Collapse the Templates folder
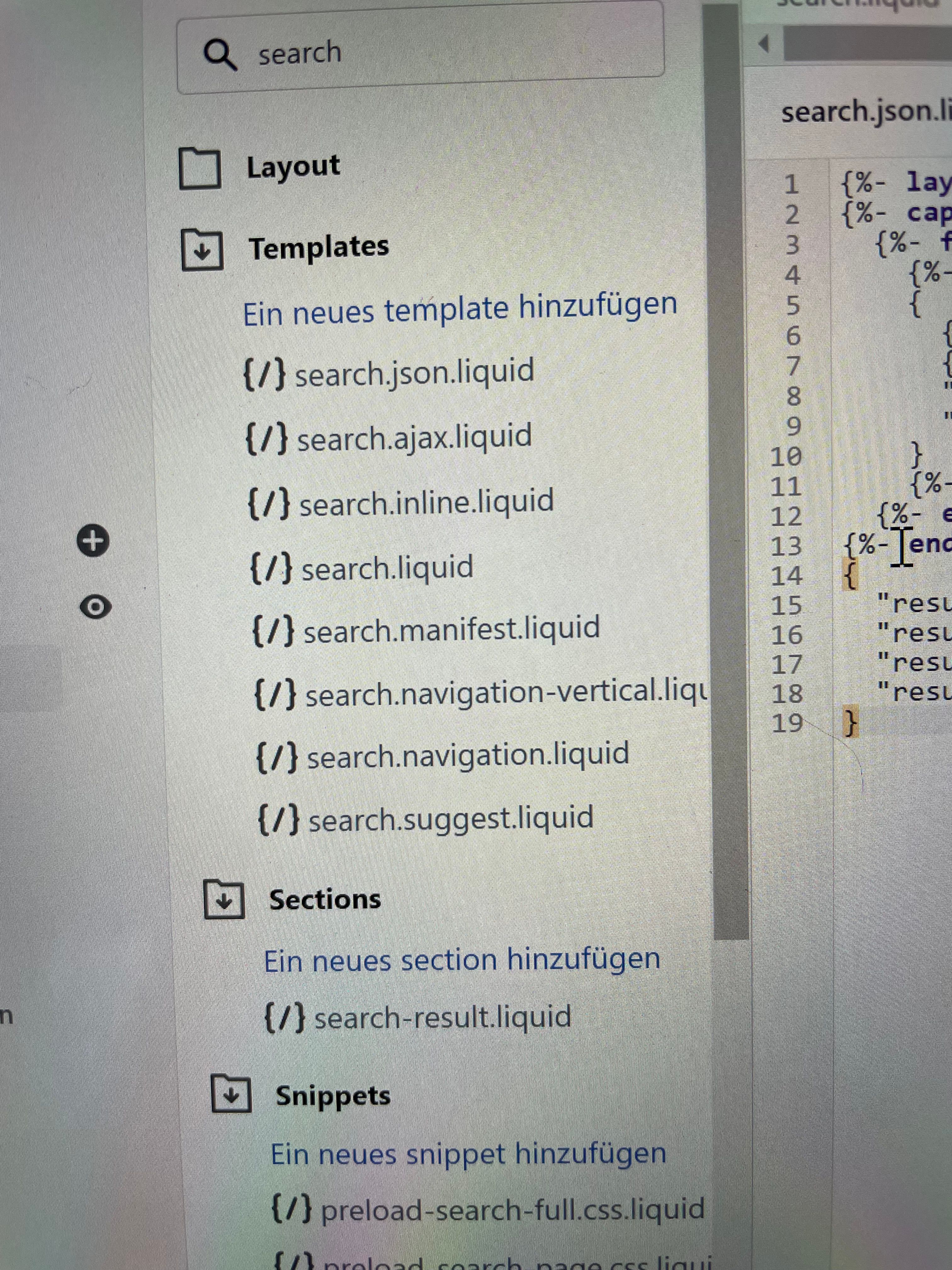 [202, 250]
